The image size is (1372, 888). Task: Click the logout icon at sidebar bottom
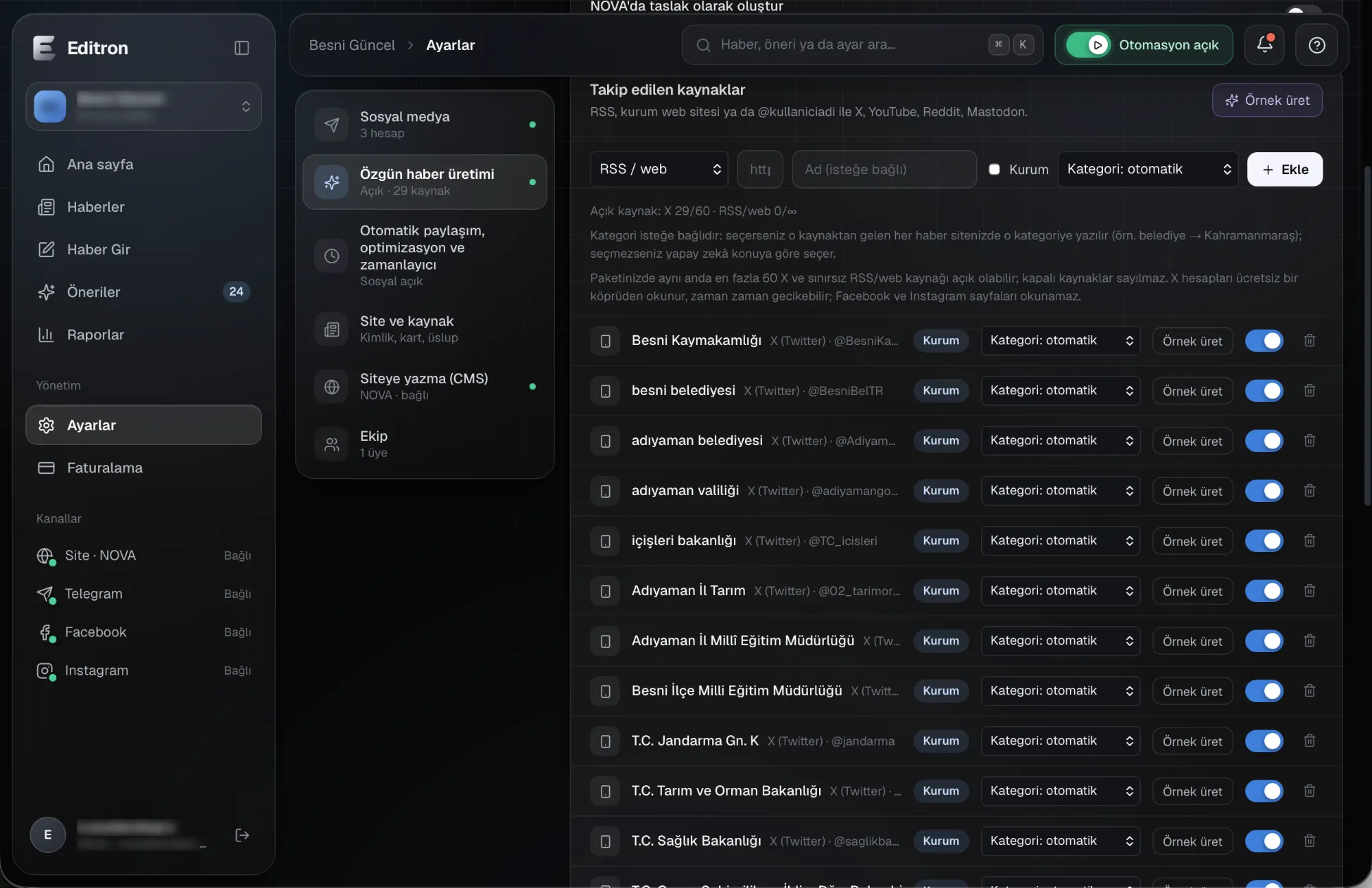[241, 835]
